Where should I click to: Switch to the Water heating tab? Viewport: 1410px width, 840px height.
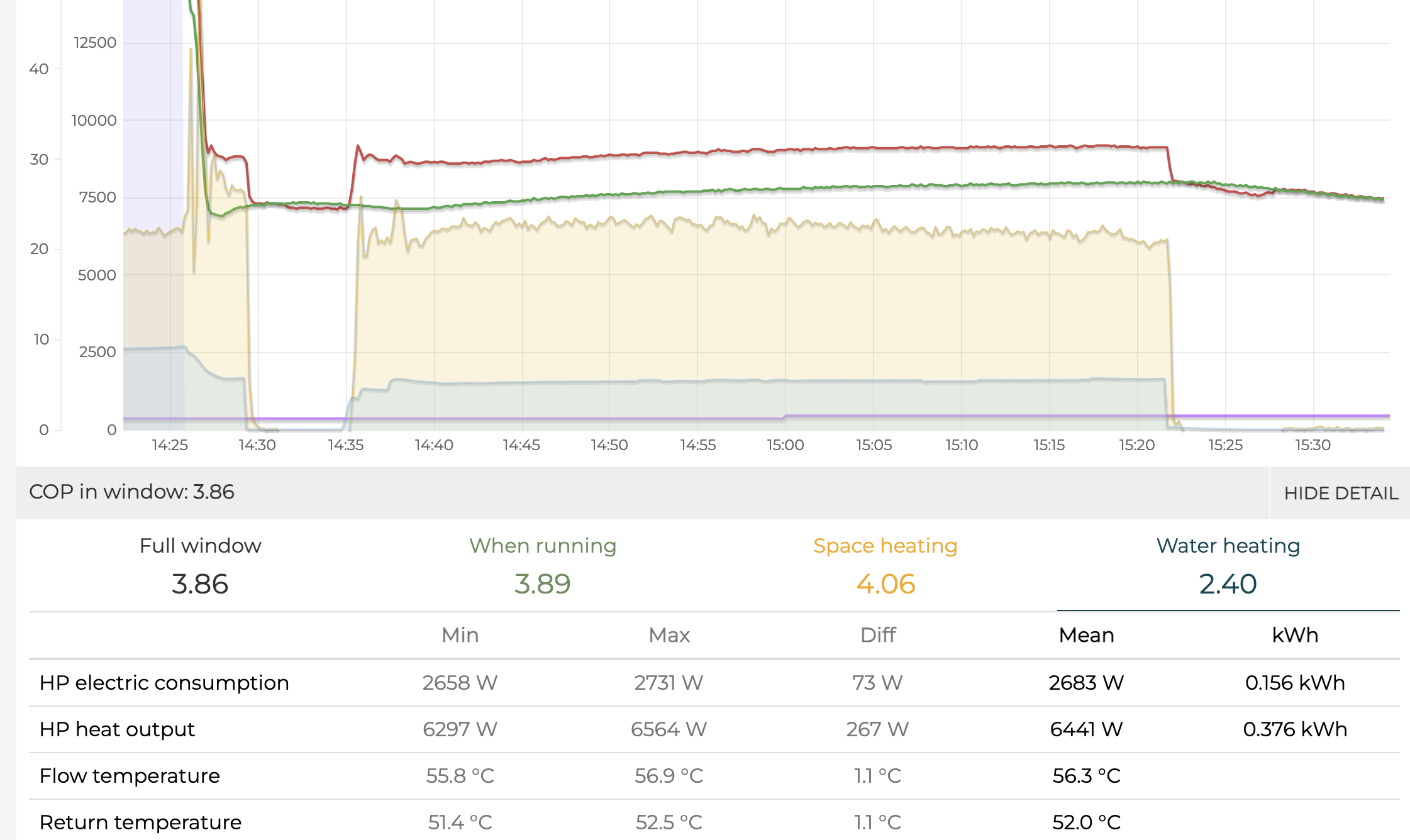tap(1228, 566)
